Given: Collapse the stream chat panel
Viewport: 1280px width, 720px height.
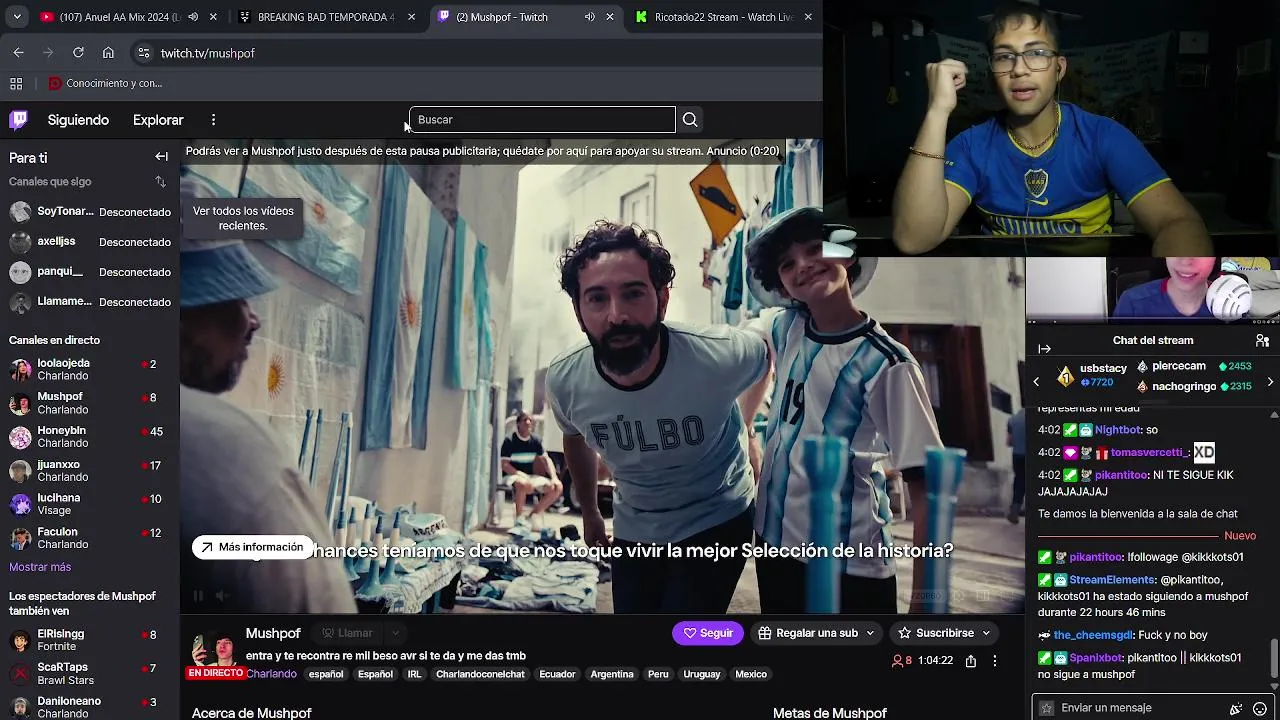Looking at the screenshot, I should (1044, 349).
